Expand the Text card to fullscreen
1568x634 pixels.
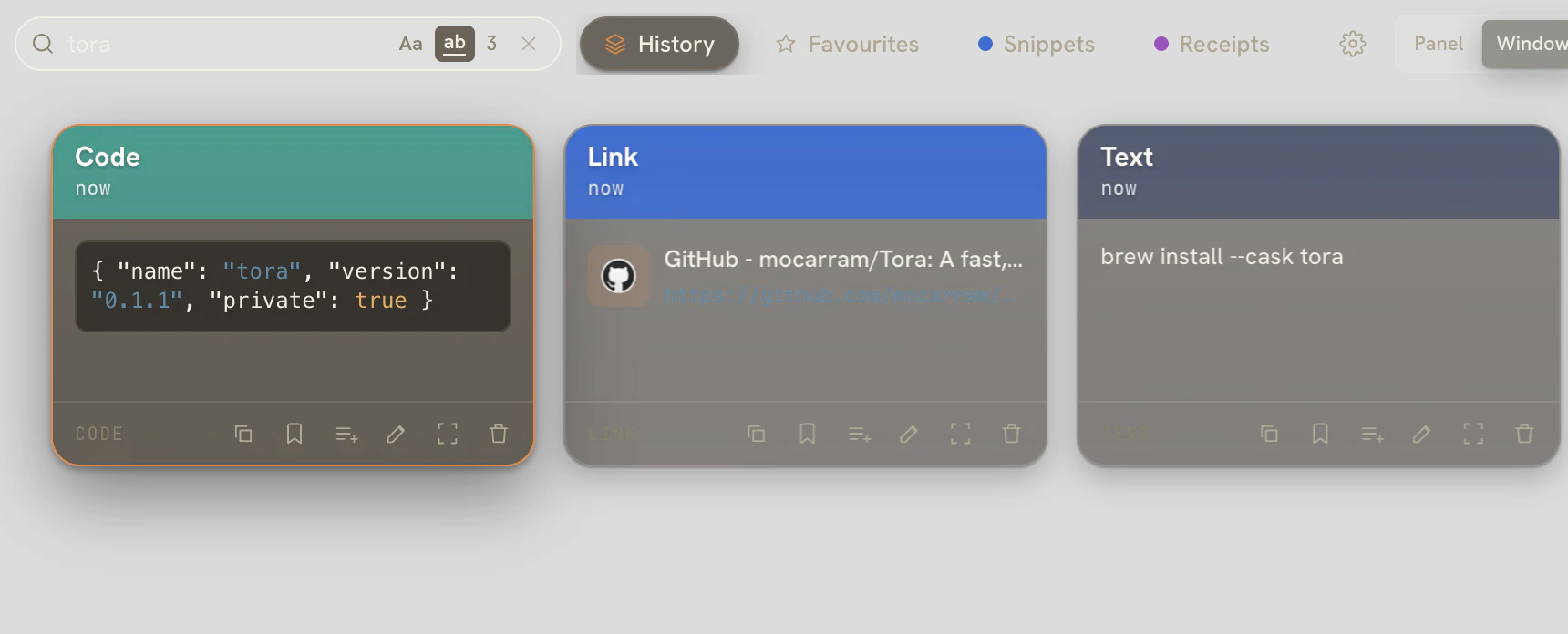point(1473,434)
